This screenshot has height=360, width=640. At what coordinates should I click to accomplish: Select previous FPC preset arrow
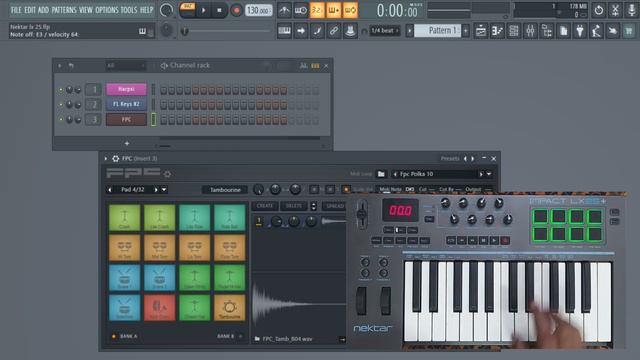pos(465,158)
